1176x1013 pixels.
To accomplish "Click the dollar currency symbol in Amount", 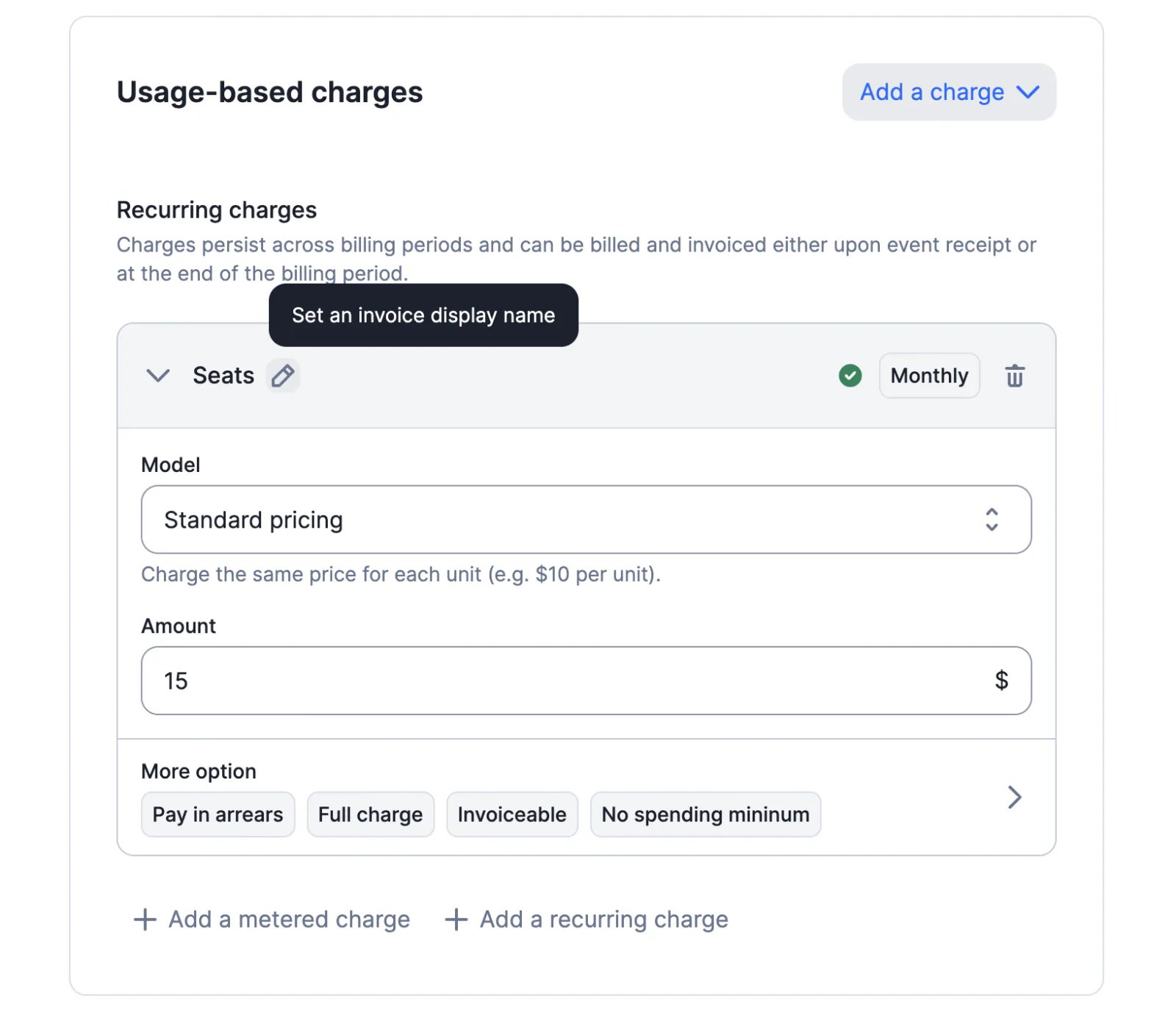I will 1001,680.
